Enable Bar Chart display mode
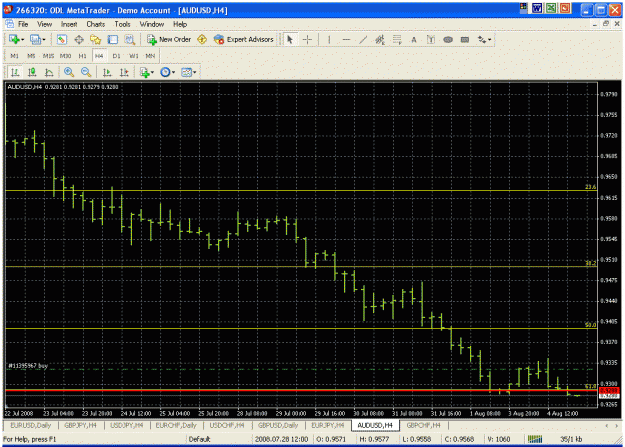 [x=15, y=72]
